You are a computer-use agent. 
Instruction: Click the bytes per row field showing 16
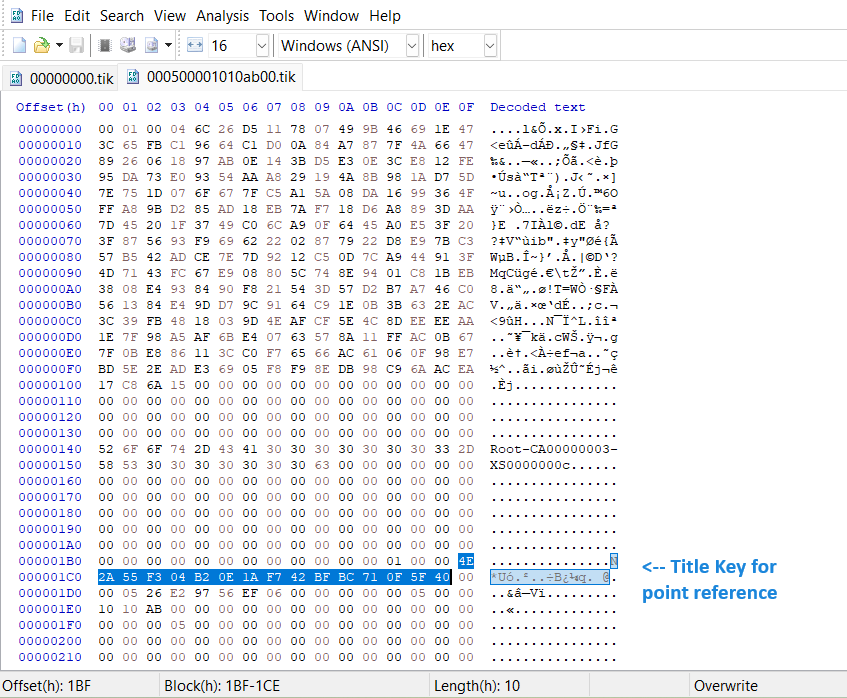232,46
